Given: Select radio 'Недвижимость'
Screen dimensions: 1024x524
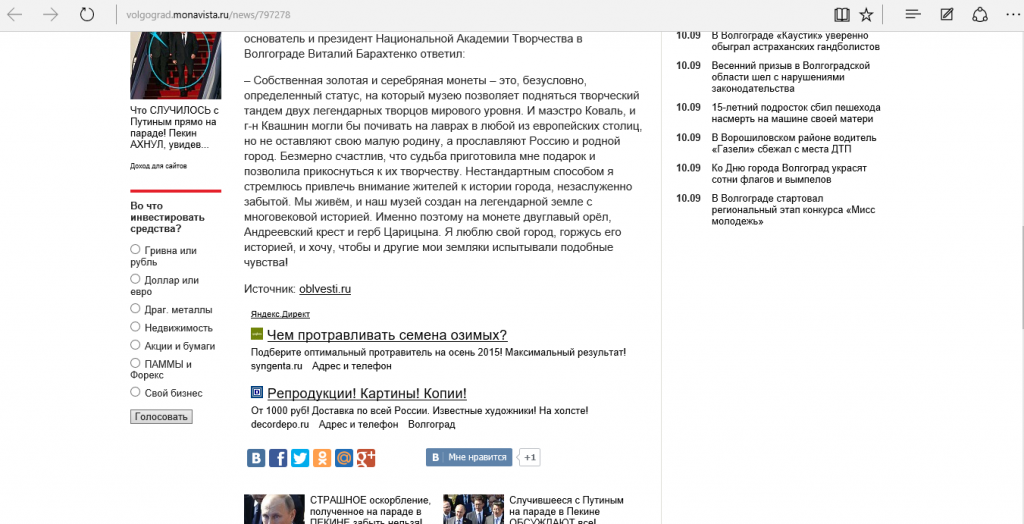Looking at the screenshot, I should (x=135, y=327).
